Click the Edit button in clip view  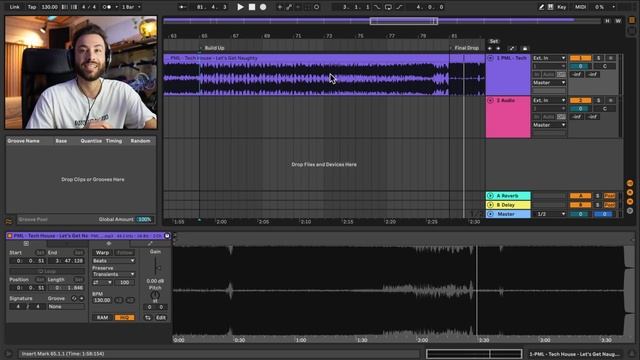[x=161, y=318]
